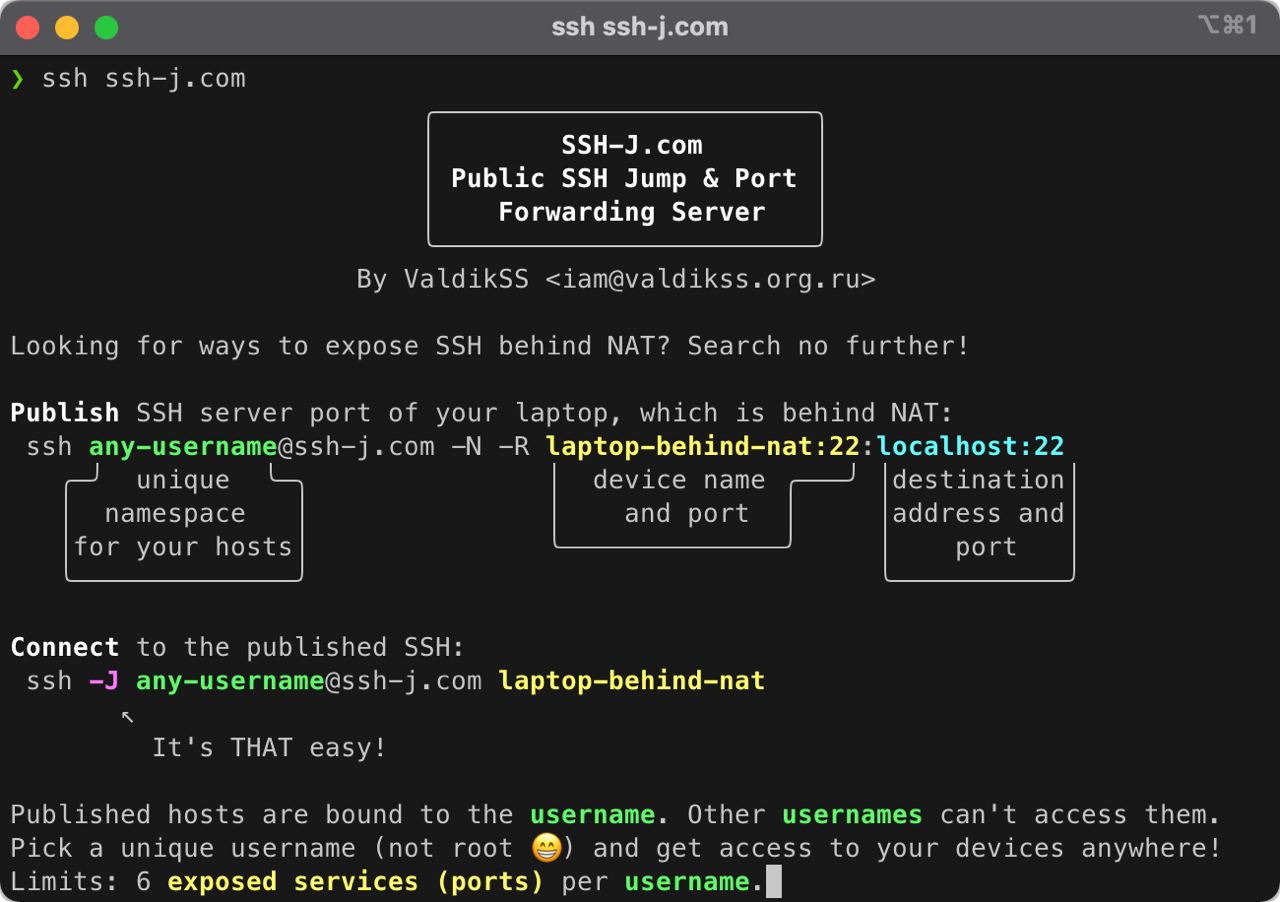The height and width of the screenshot is (902, 1280).
Task: Click the 'By ValdikSS' author text
Action: point(443,280)
